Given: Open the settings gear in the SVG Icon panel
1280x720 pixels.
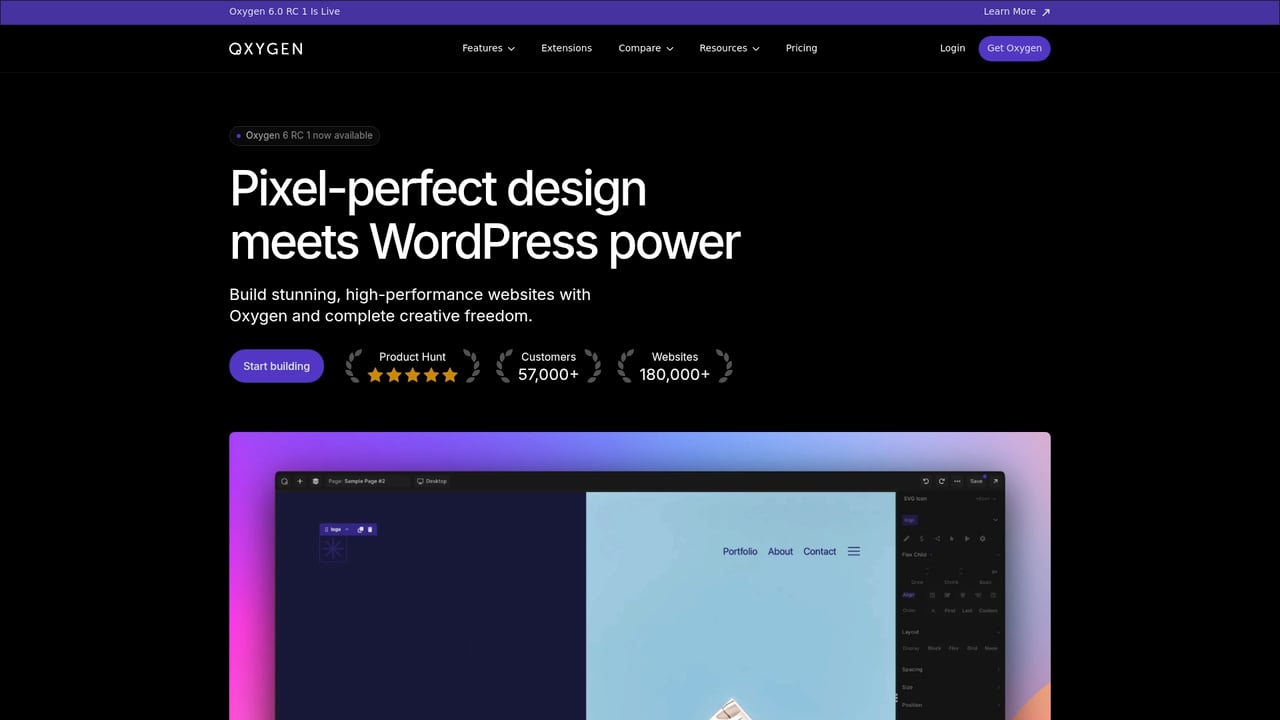Looking at the screenshot, I should coord(982,538).
